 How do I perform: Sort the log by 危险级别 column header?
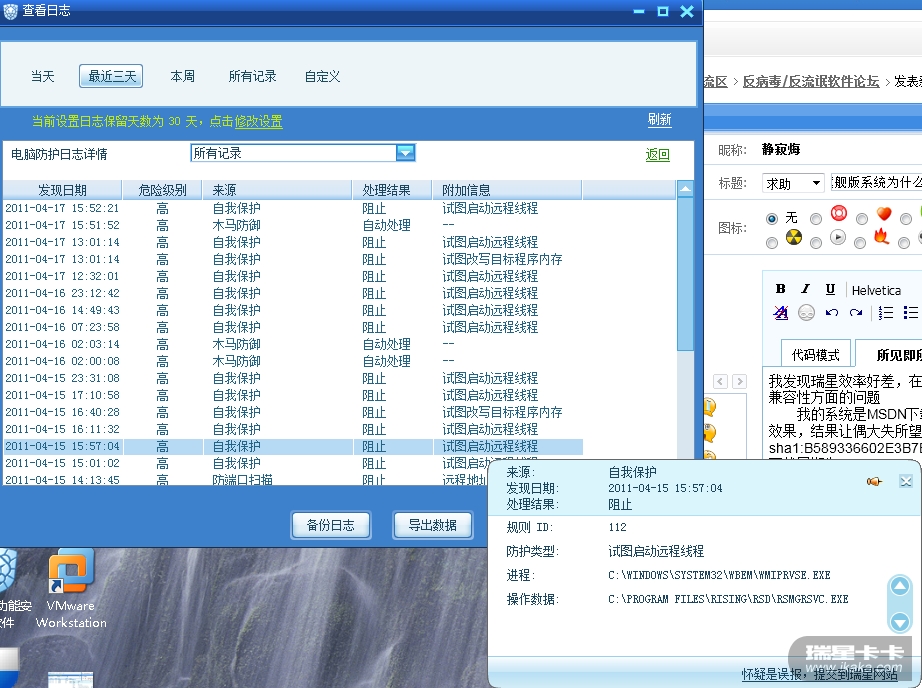162,190
